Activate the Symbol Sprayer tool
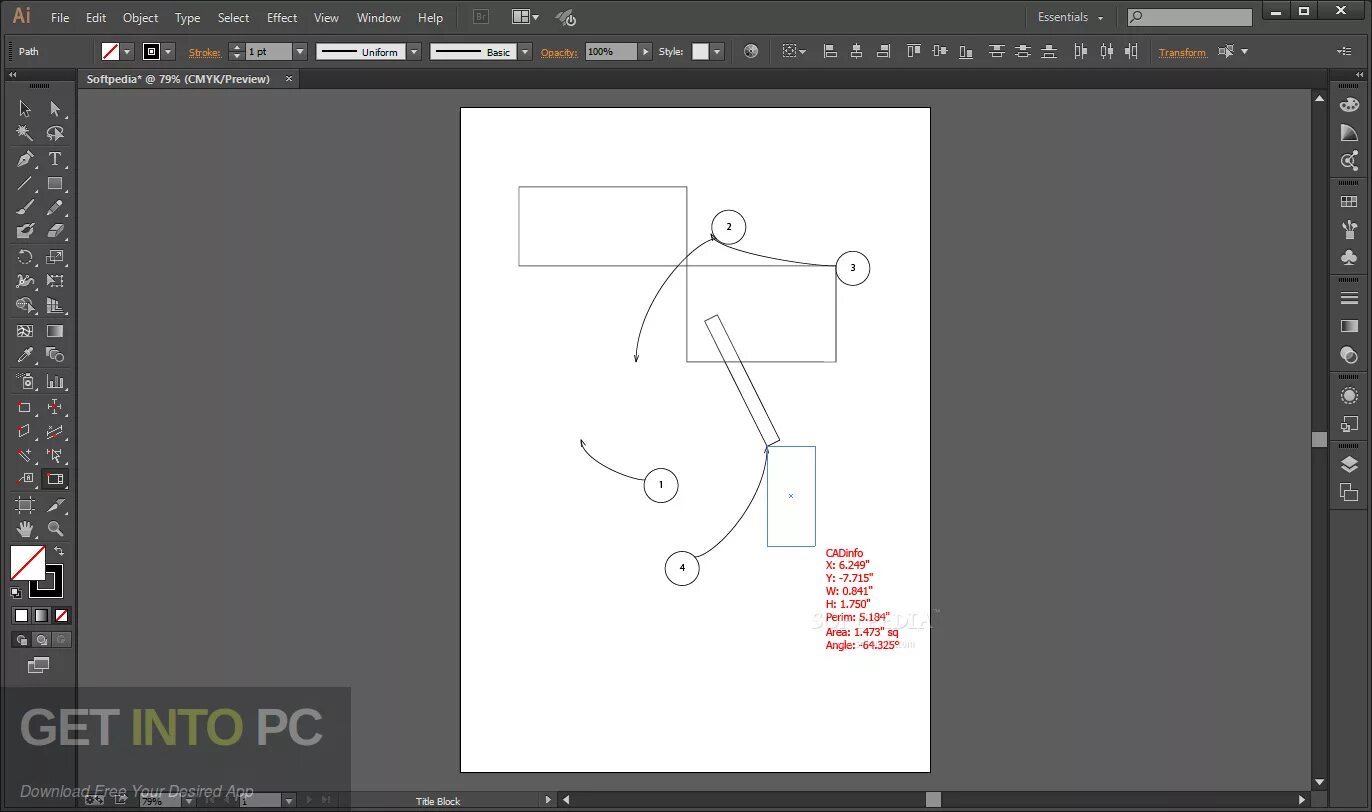 pyautogui.click(x=25, y=381)
